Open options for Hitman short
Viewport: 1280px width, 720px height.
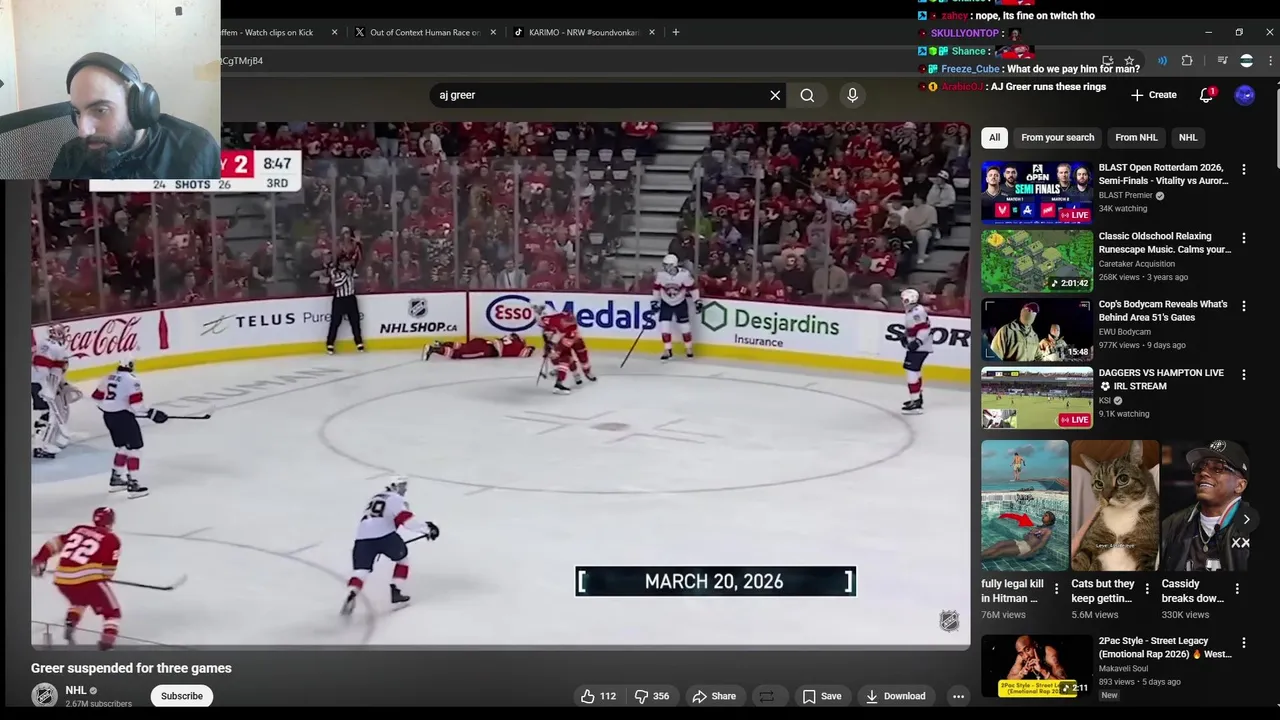(x=1057, y=589)
